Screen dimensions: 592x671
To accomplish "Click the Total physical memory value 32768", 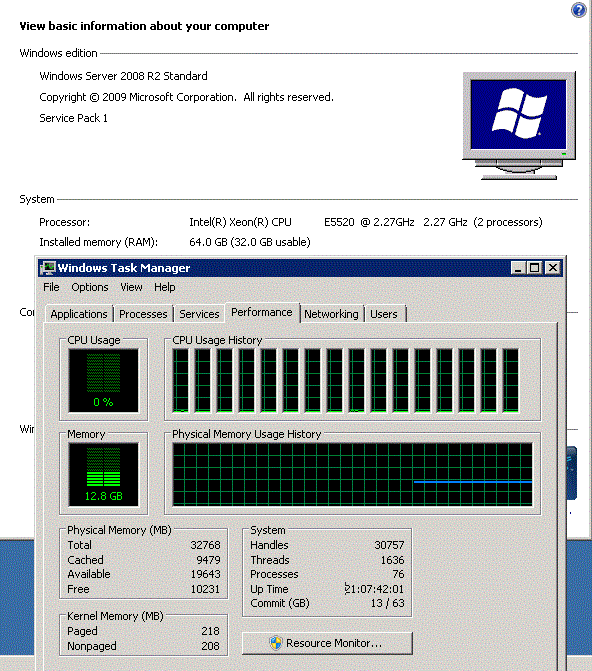I will click(205, 545).
